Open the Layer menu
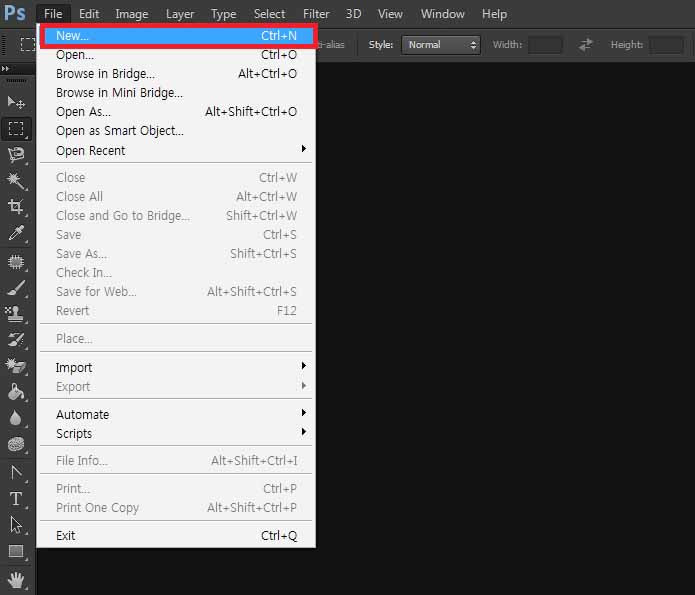 tap(180, 14)
